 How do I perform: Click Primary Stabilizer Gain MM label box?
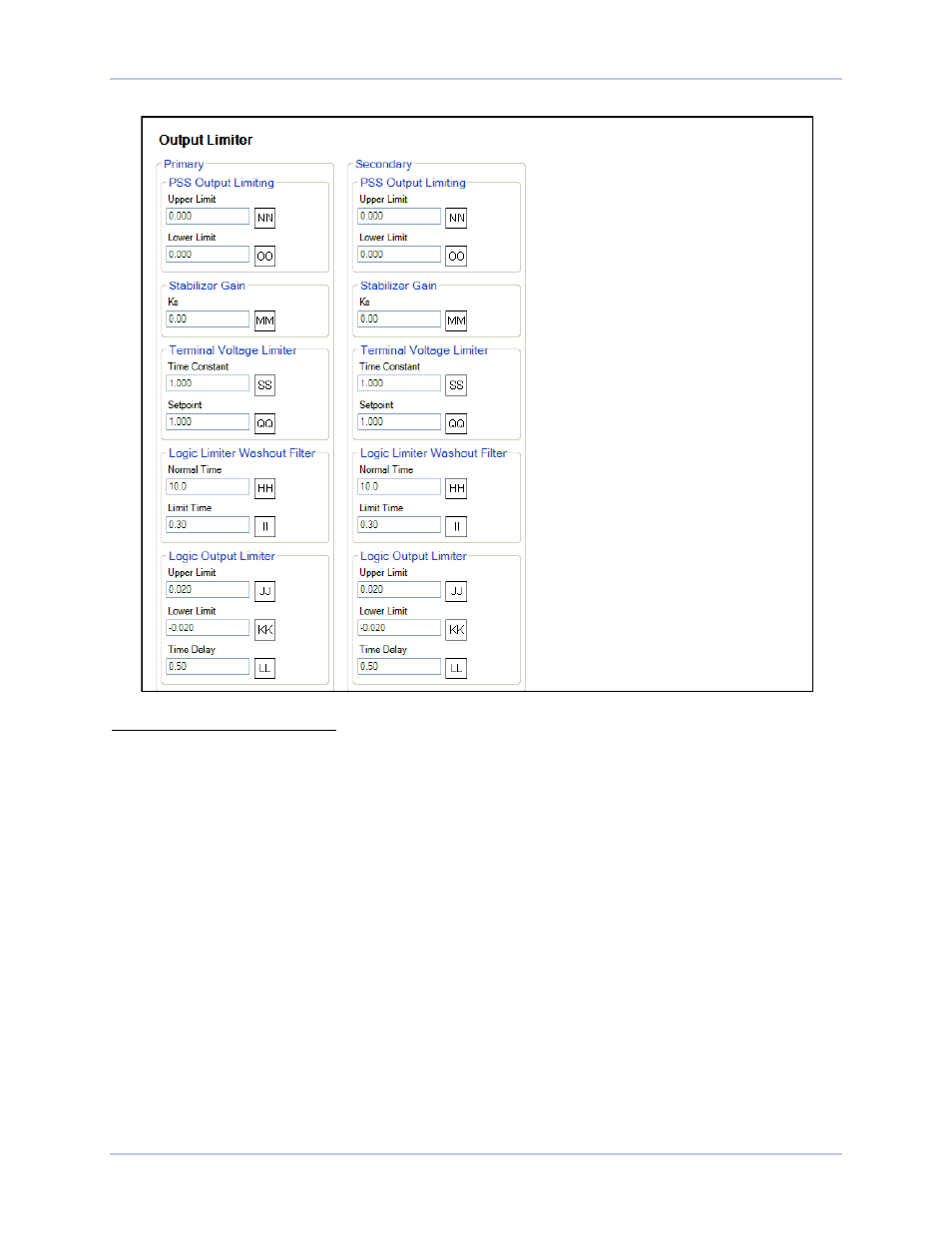264,320
